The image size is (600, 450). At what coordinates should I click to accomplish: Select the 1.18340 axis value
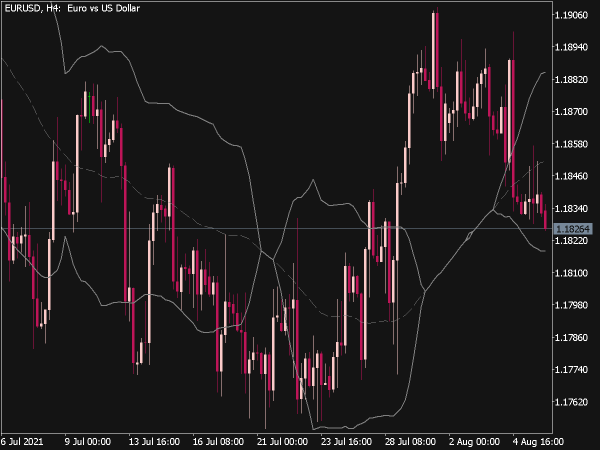click(x=571, y=209)
